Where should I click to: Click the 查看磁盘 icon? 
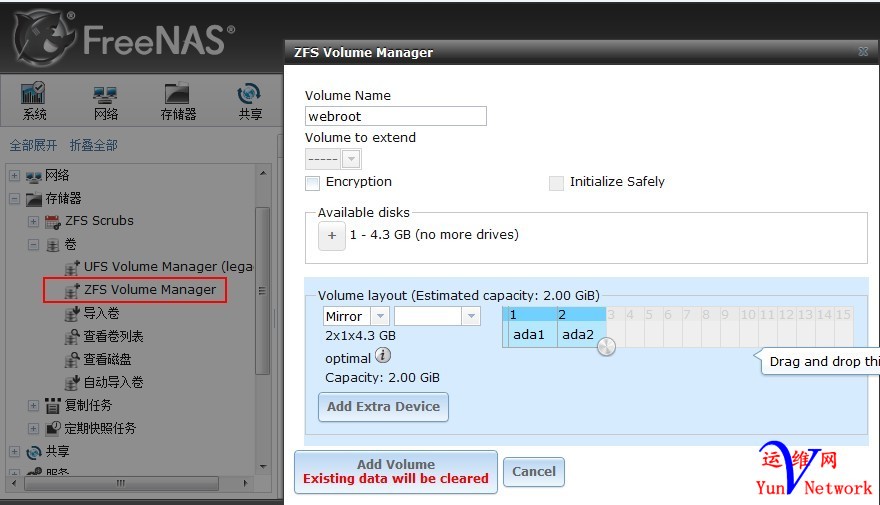[x=72, y=360]
